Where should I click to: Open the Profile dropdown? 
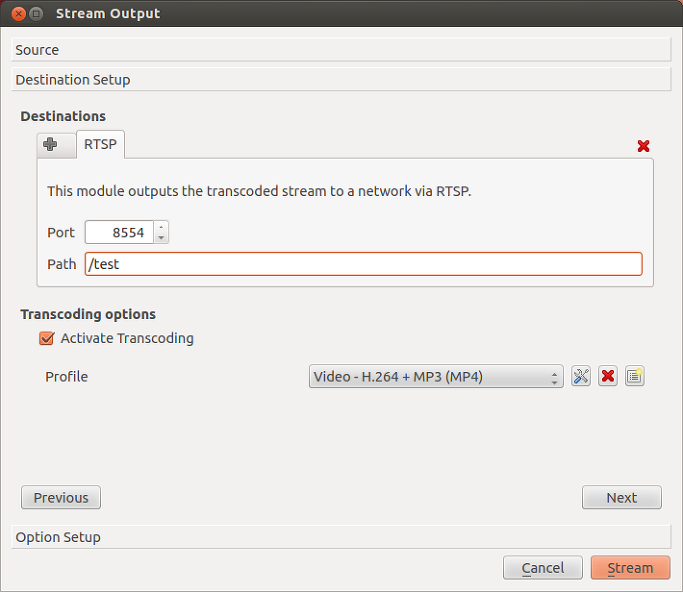(x=436, y=376)
